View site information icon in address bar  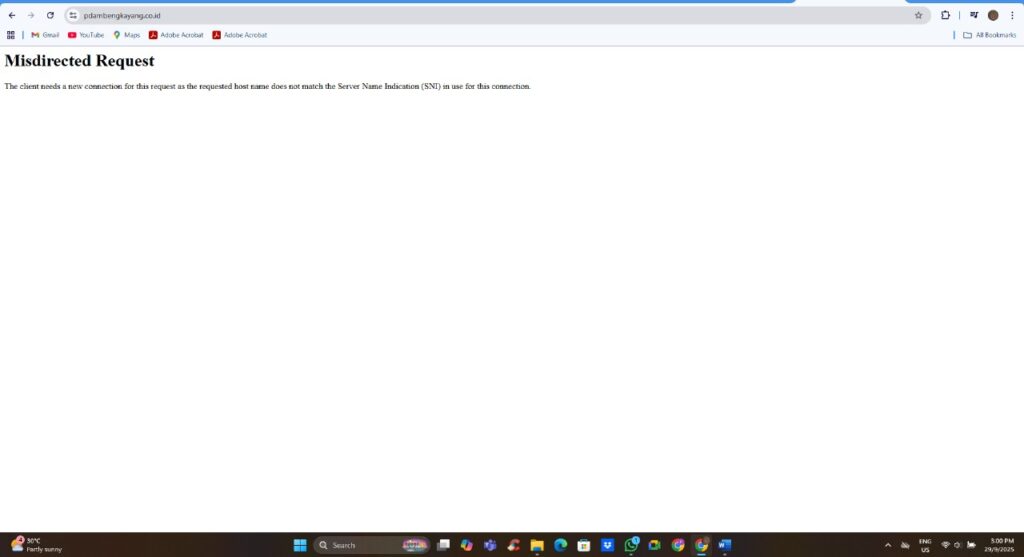point(73,15)
